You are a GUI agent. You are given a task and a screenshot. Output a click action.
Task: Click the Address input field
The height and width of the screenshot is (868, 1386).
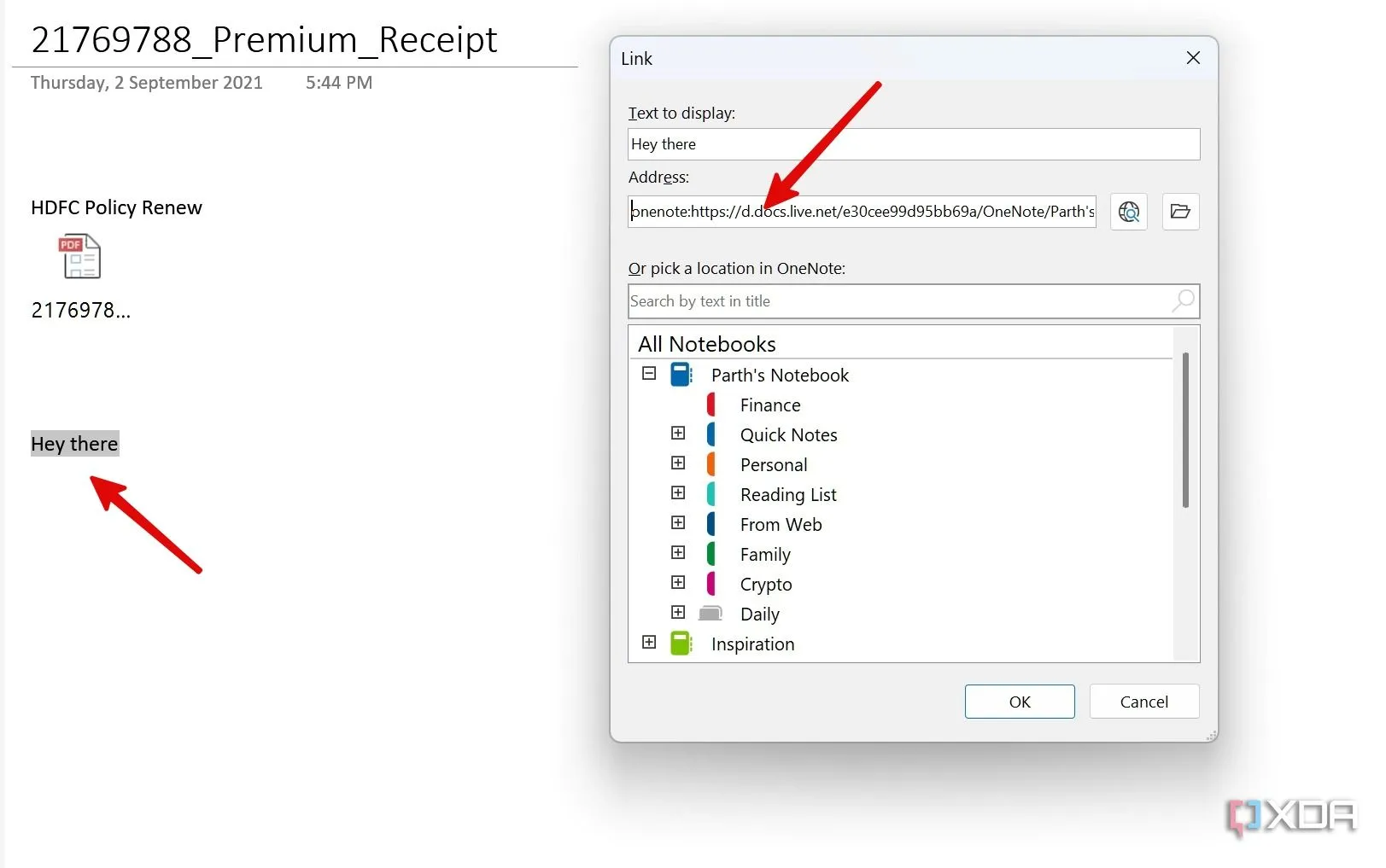(x=862, y=212)
